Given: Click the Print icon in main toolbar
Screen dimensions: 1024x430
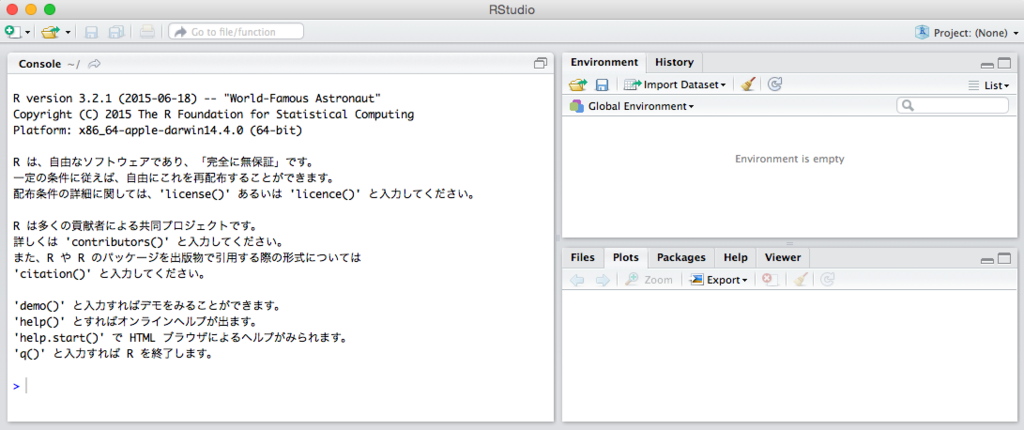Looking at the screenshot, I should [148, 31].
